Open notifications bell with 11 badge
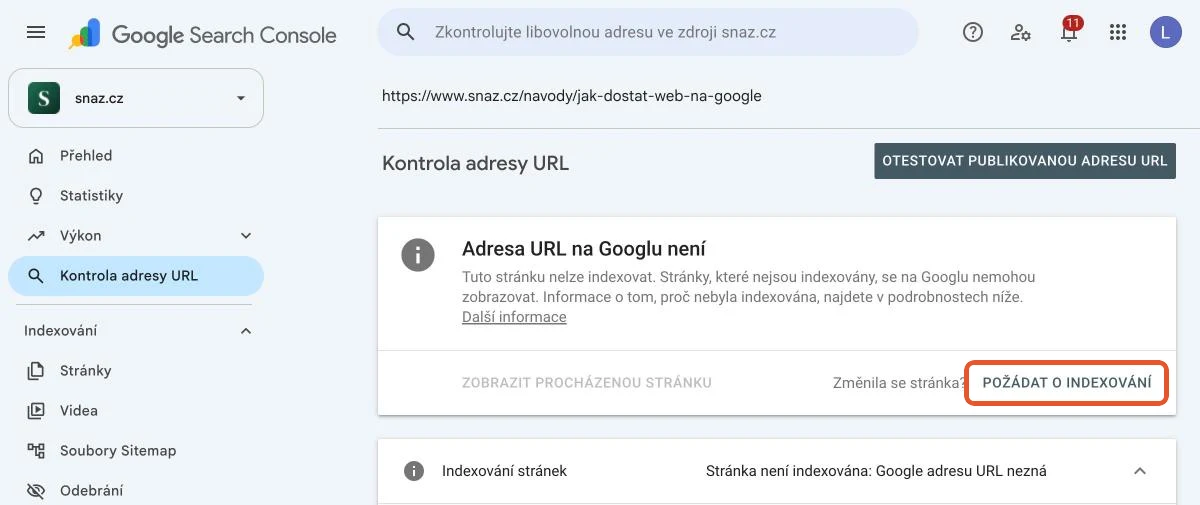The image size is (1200, 505). click(1070, 31)
